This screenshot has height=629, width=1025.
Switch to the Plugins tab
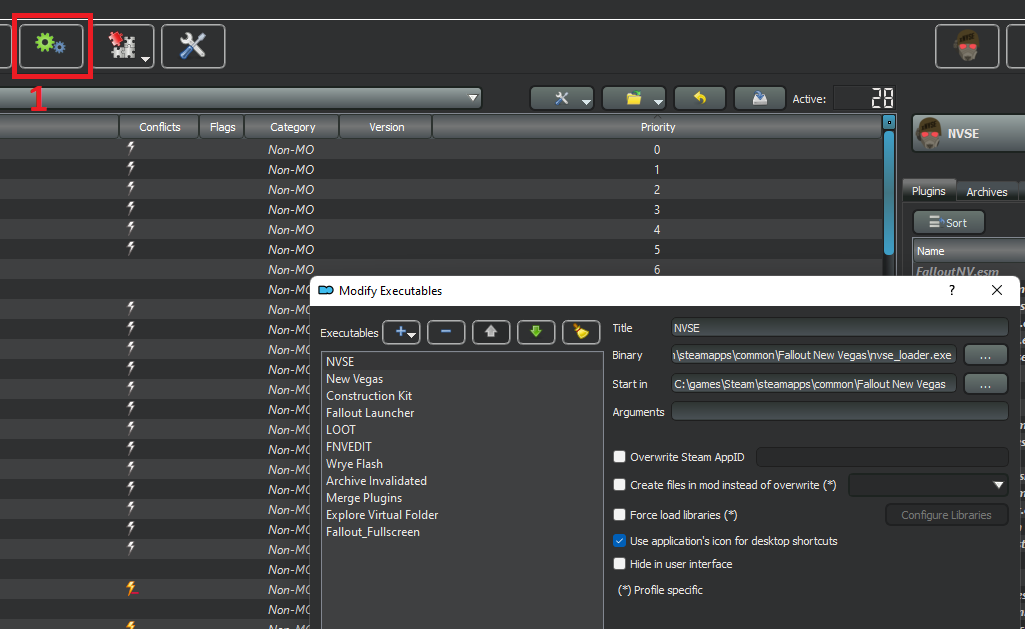pyautogui.click(x=928, y=191)
